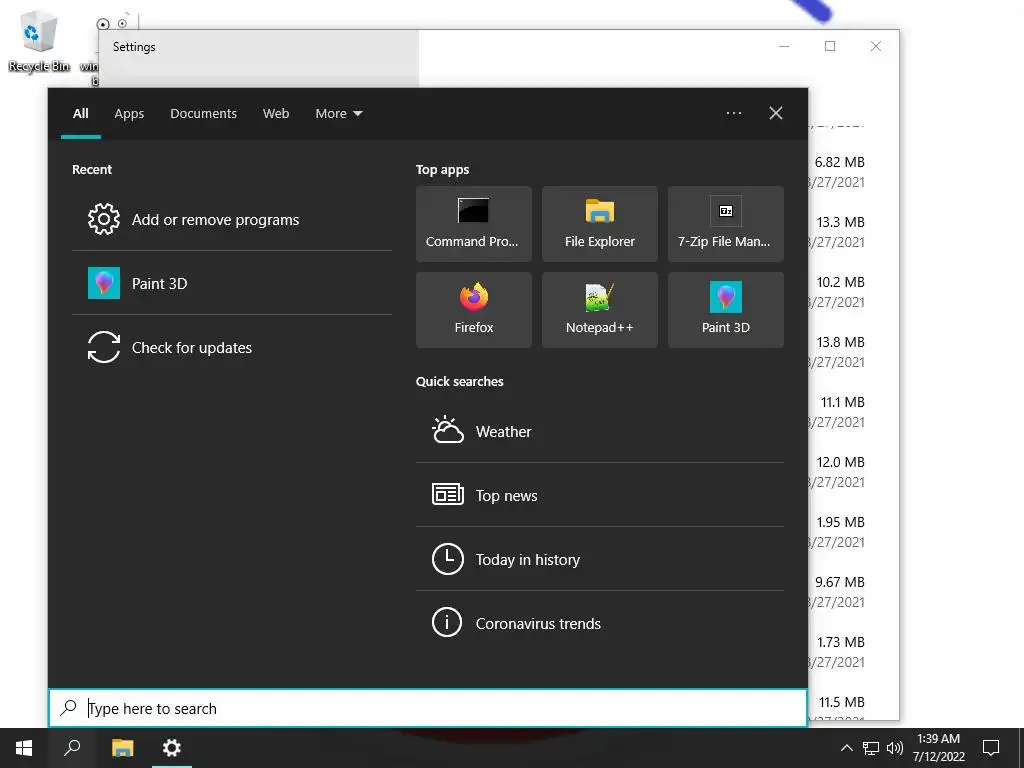Screen dimensions: 1024x768
Task: Open Command Prompt from Top apps
Action: coord(473,224)
